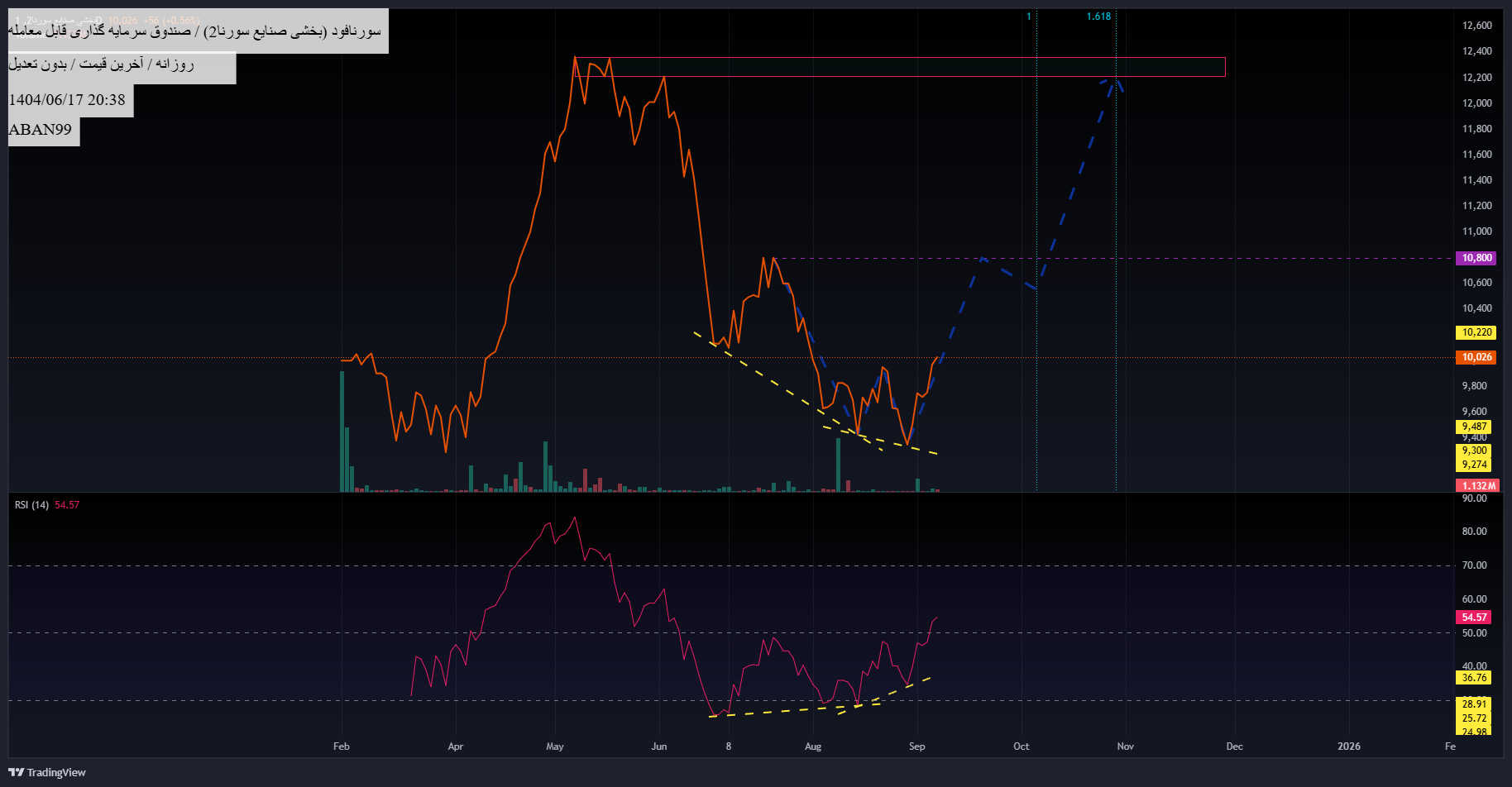Click the 1.618 Fibonacci time label
The image size is (1512, 787).
coord(1098,17)
